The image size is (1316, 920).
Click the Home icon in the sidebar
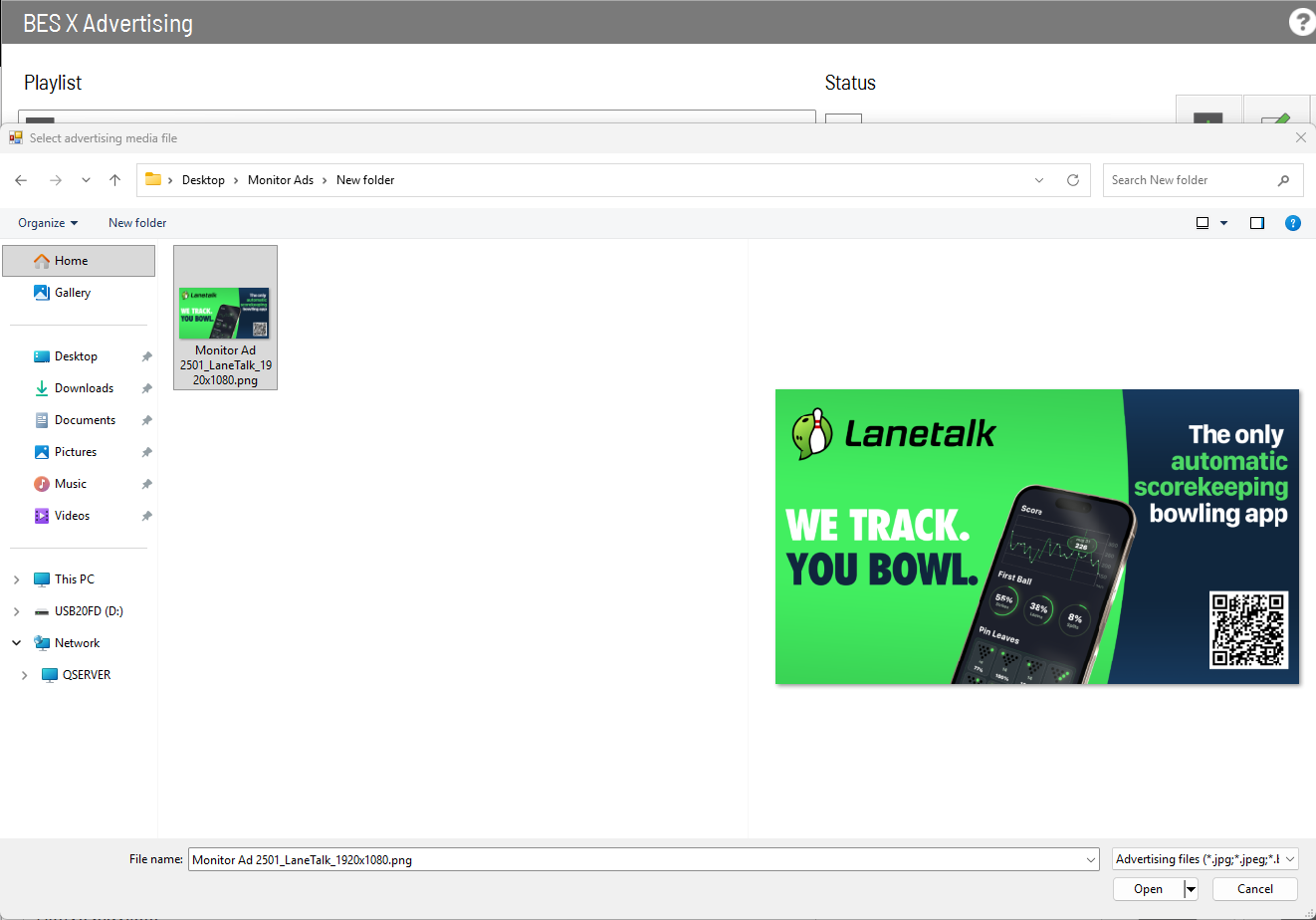pyautogui.click(x=42, y=261)
